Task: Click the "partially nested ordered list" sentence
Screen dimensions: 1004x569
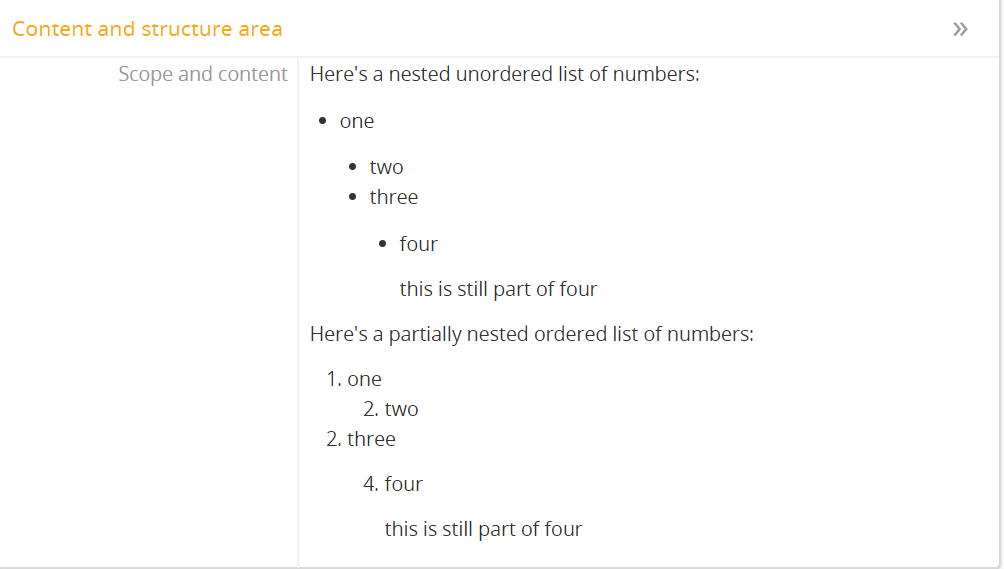Action: click(531, 334)
